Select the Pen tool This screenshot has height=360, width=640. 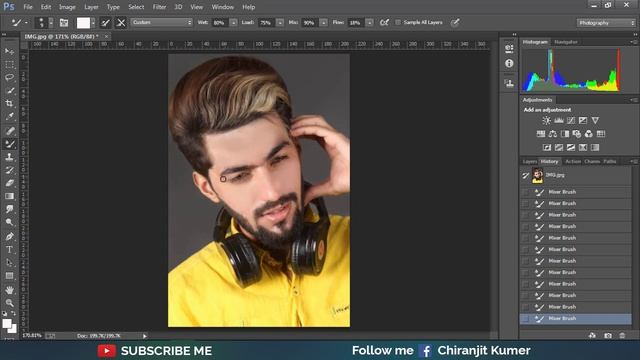(x=9, y=236)
